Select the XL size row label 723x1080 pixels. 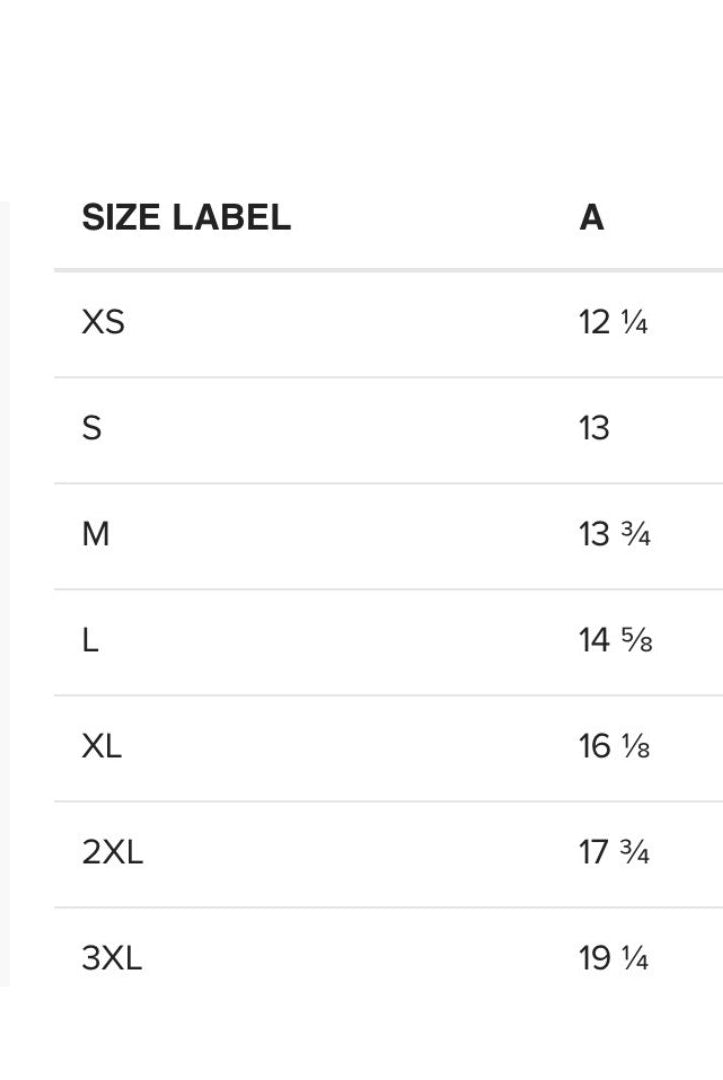102,746
